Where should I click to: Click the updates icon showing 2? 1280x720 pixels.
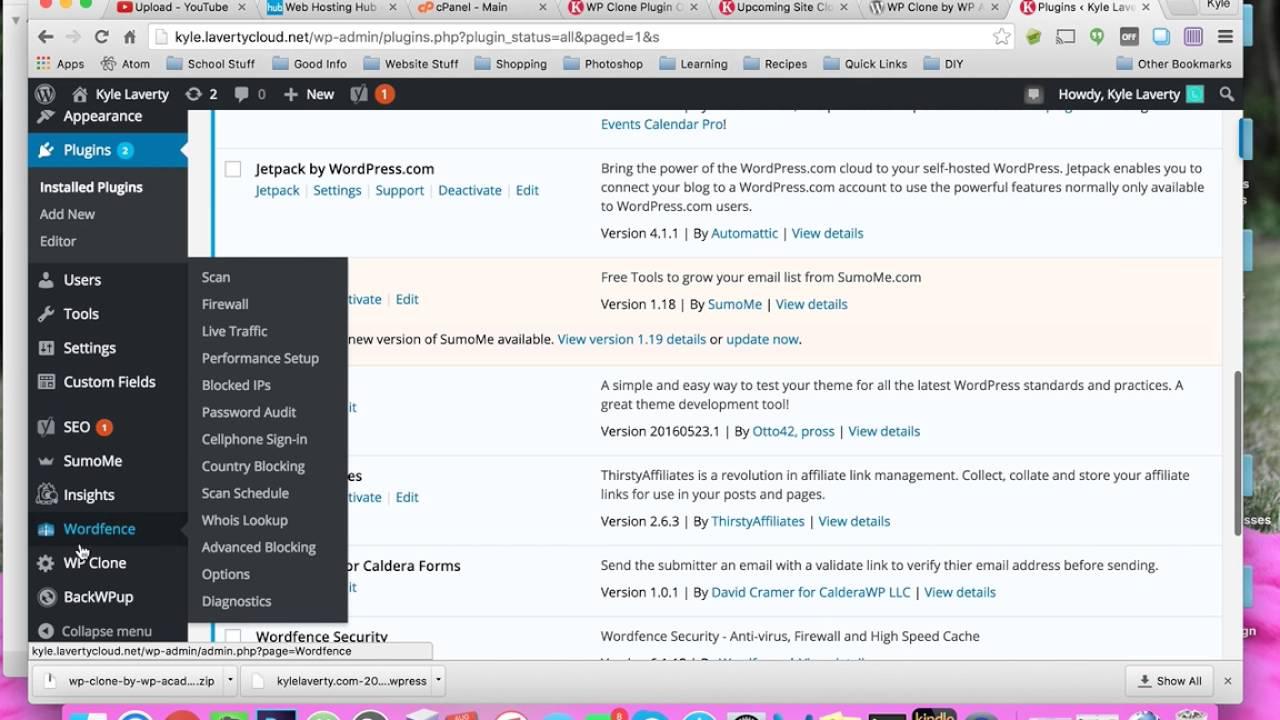click(x=201, y=94)
